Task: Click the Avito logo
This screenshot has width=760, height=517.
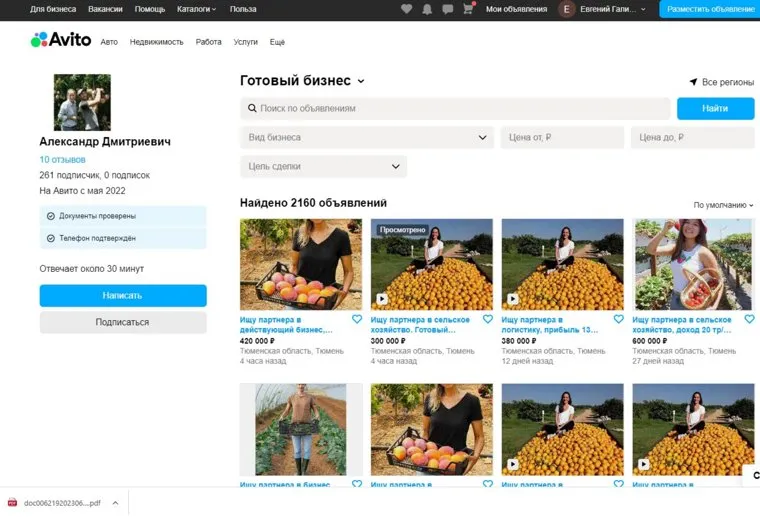Action: click(61, 40)
